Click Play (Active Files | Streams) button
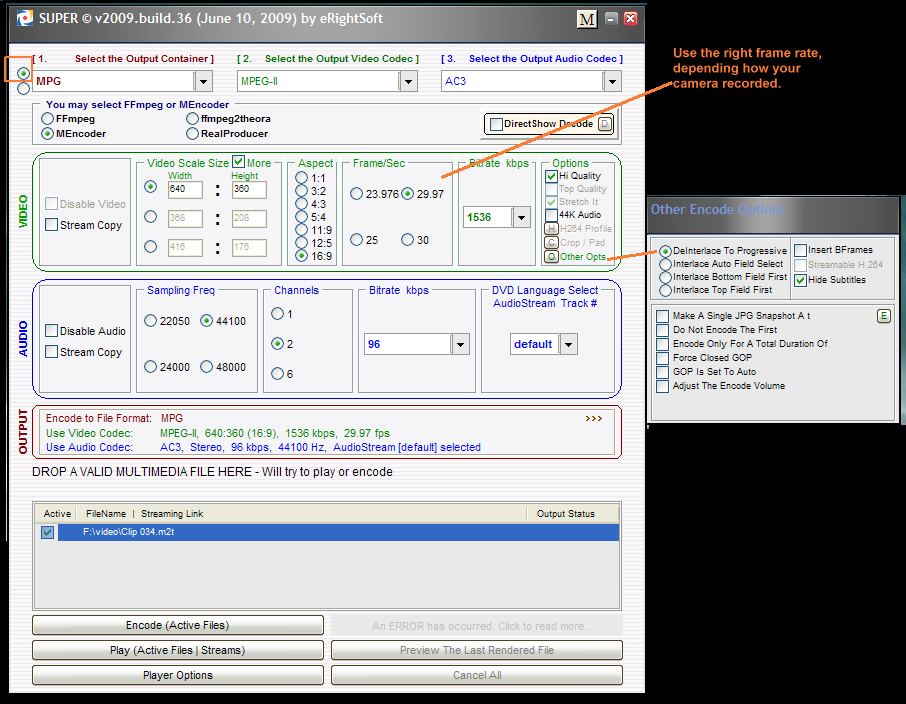The height and width of the screenshot is (704, 906). (x=178, y=650)
